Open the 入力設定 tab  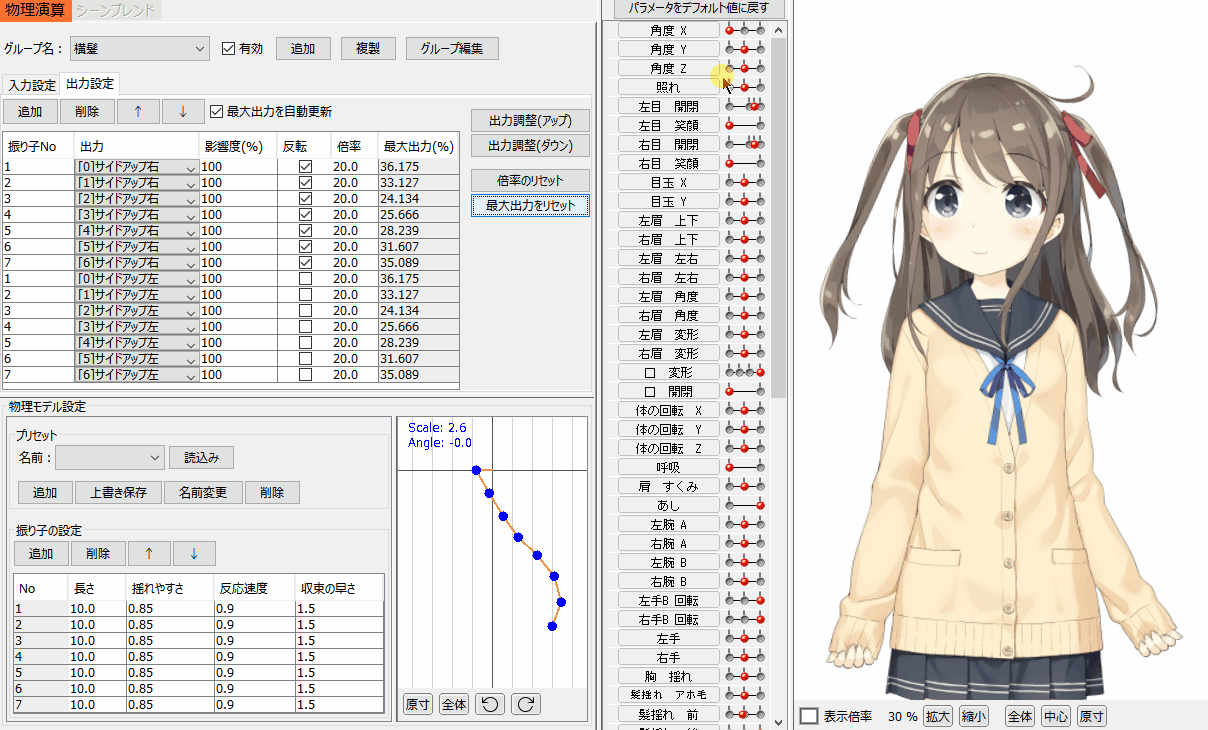[32, 85]
